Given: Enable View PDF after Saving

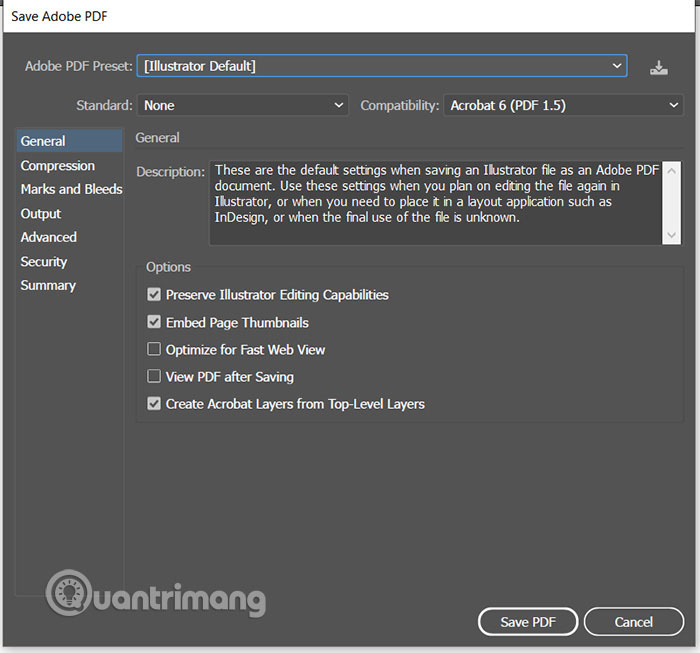Looking at the screenshot, I should [x=154, y=376].
